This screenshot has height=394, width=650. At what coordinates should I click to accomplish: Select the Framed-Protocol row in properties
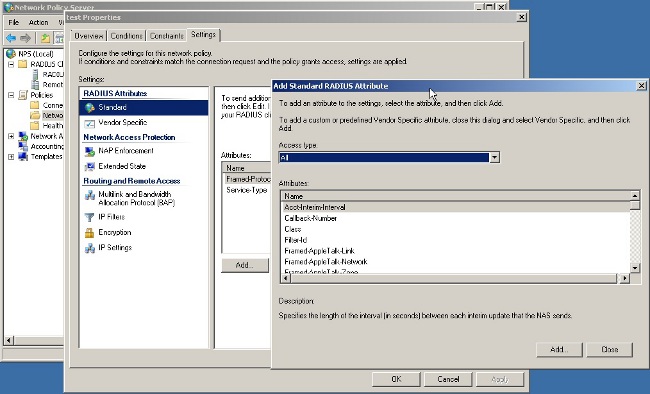(247, 179)
